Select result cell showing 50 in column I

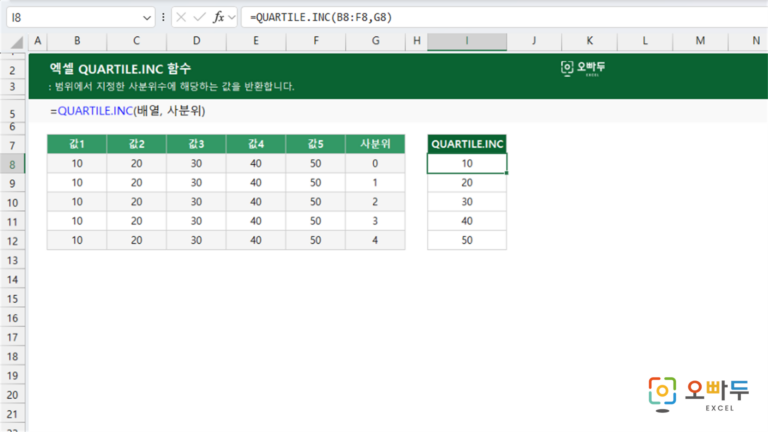467,240
